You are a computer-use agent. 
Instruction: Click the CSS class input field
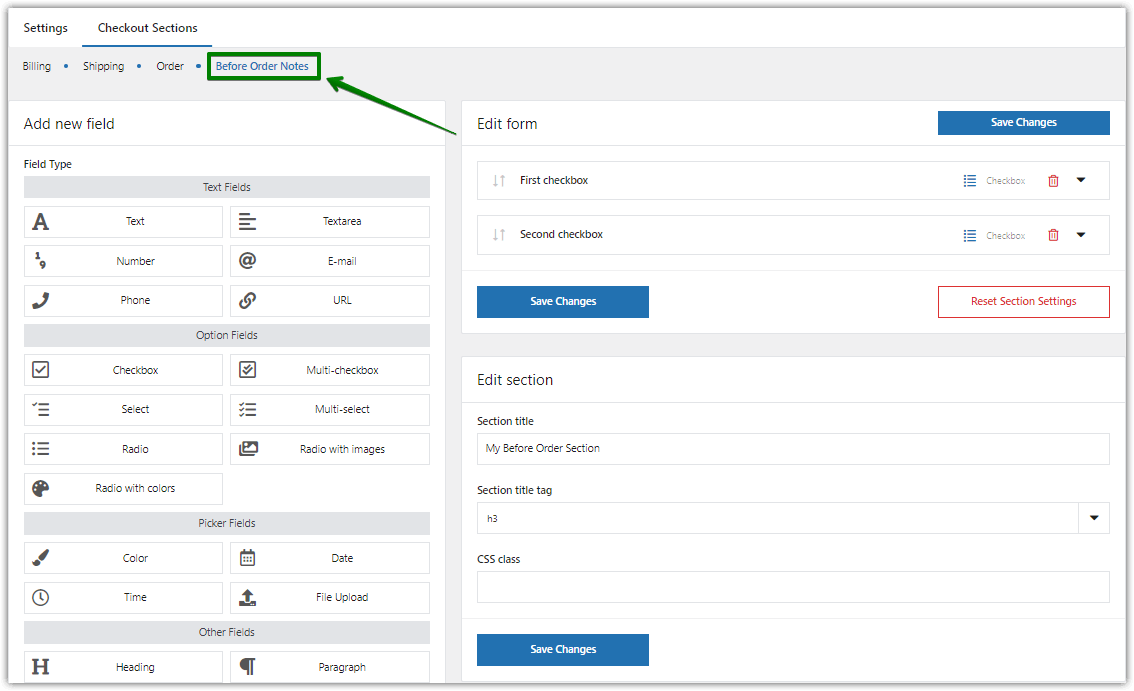(793, 587)
